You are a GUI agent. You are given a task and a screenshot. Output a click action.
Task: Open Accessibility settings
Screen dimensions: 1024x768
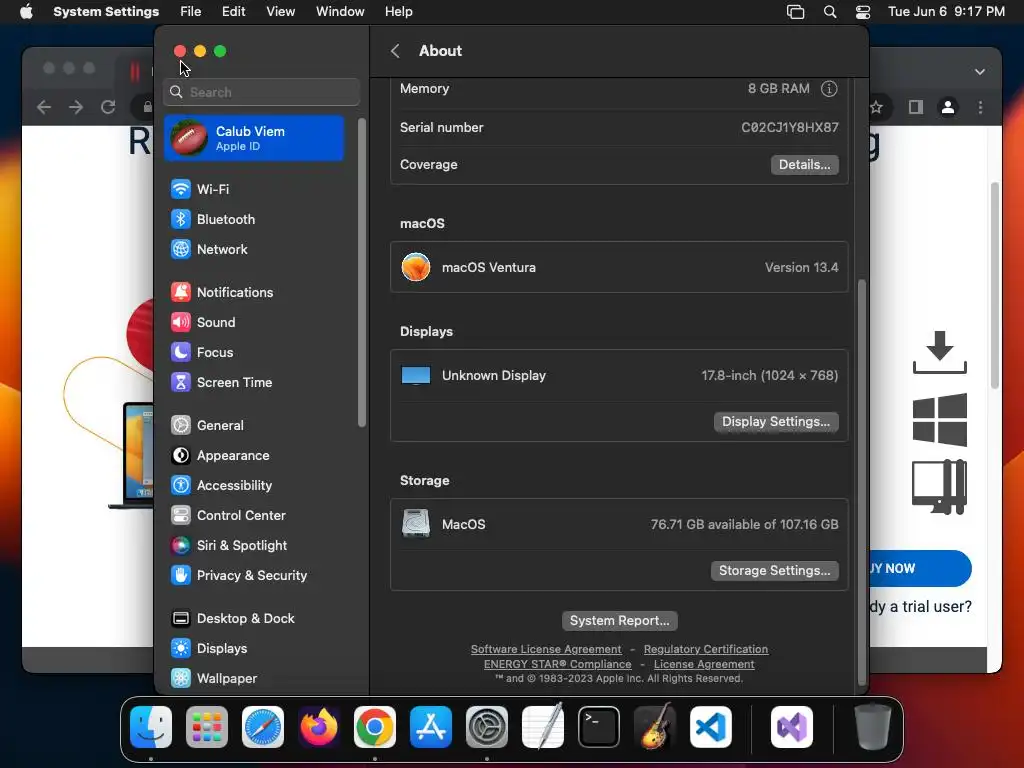(222, 486)
